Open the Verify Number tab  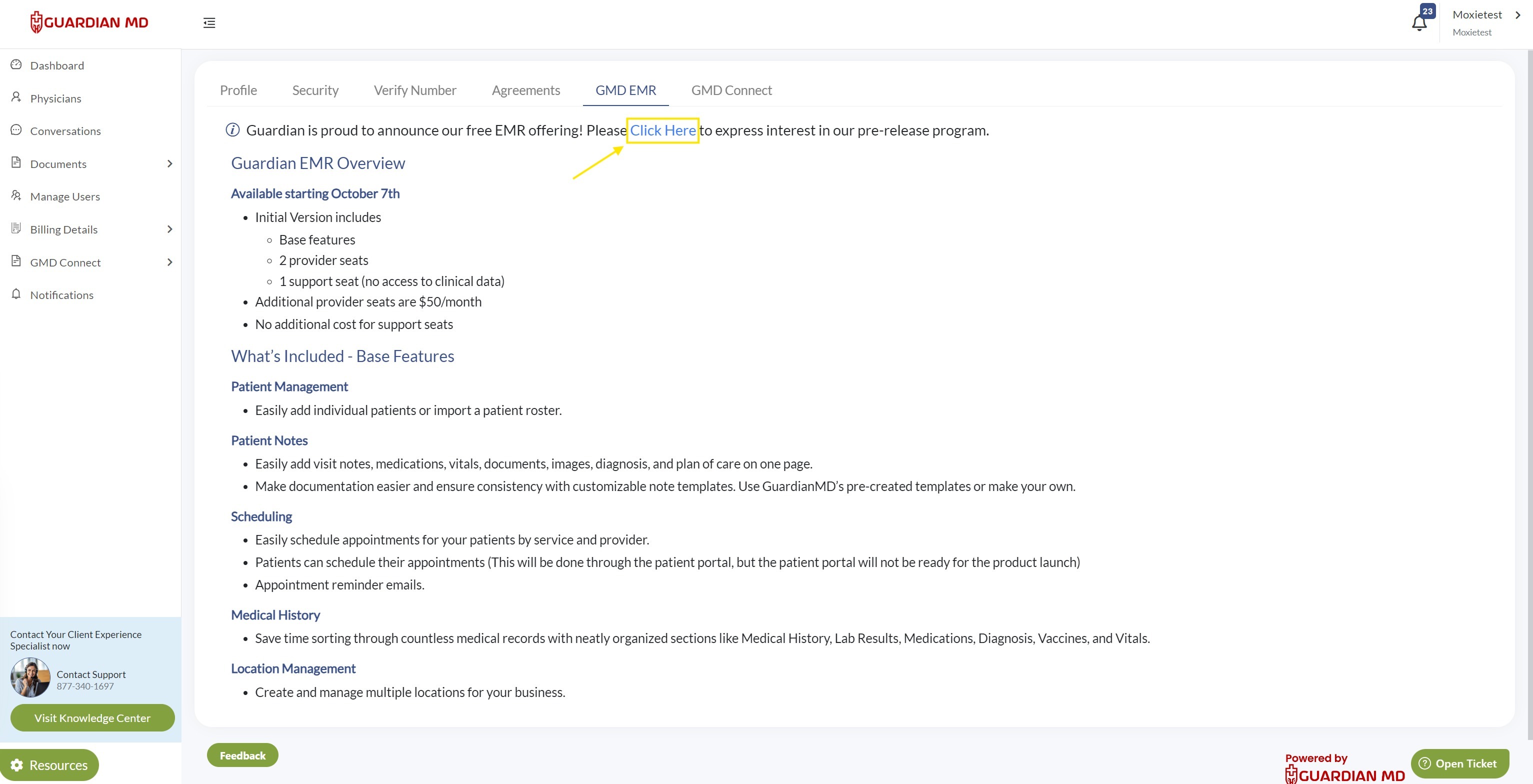click(415, 90)
